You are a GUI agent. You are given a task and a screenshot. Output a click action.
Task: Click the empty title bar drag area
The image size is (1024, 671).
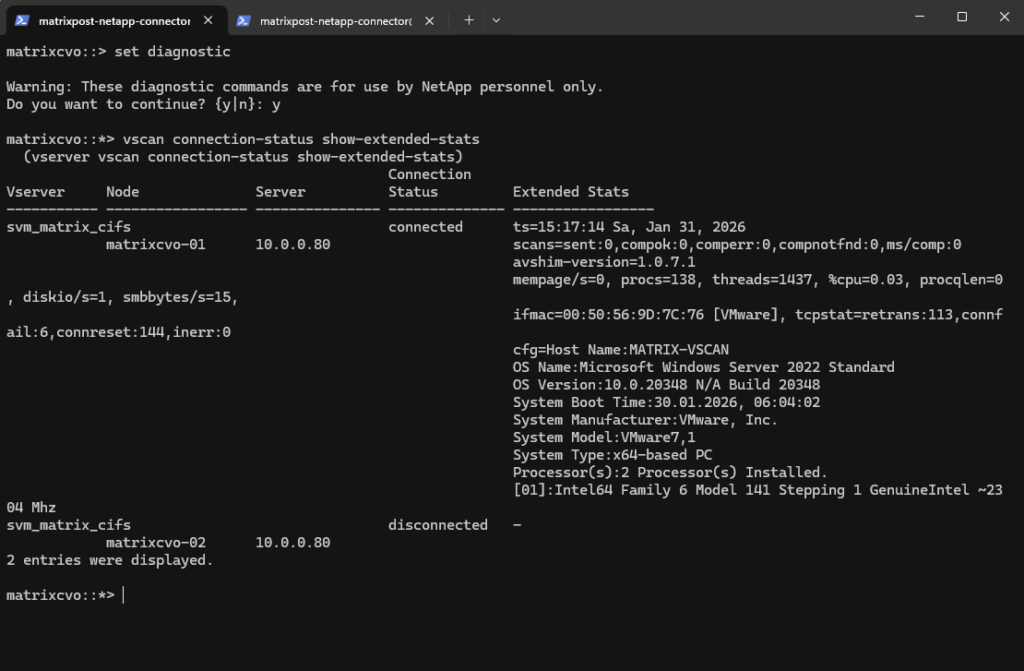(700, 18)
